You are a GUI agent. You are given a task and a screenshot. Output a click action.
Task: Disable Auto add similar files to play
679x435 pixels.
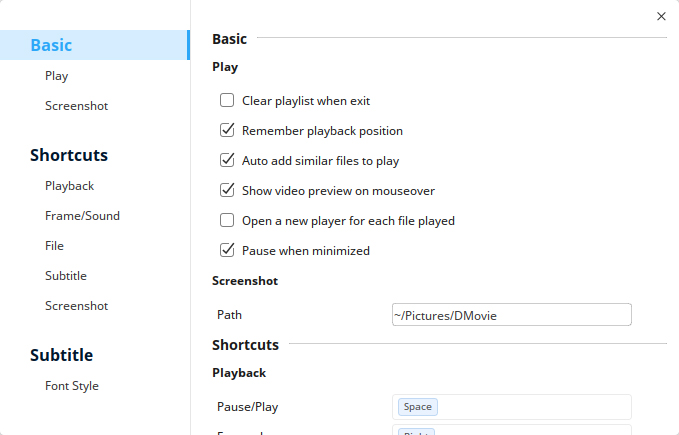(x=227, y=161)
